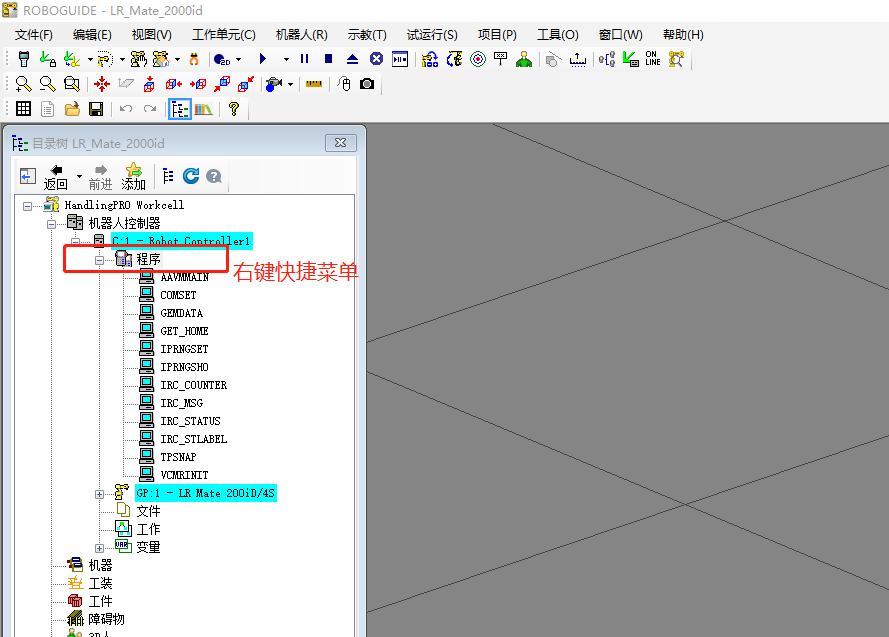889x637 pixels.
Task: Click the top view cube icon
Action: (x=149, y=84)
